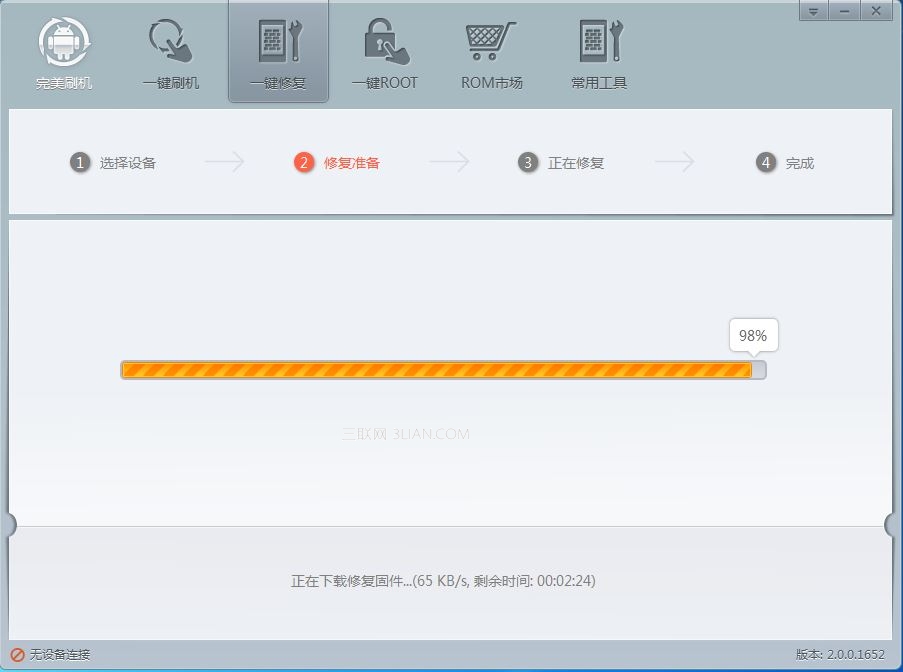Click the 版本: 2.0.0.1652 version text
The height and width of the screenshot is (672, 903).
coord(840,655)
